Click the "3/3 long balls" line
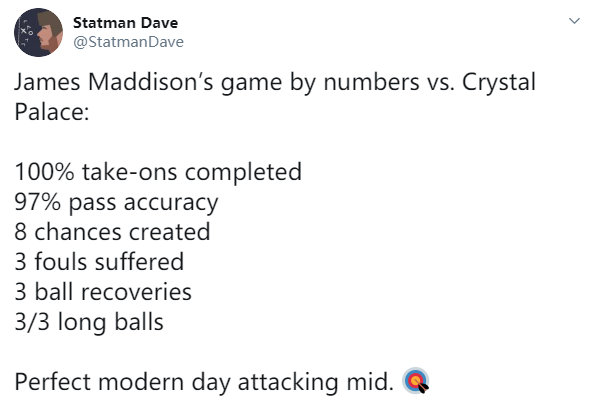This screenshot has height=404, width=590. click(x=89, y=322)
